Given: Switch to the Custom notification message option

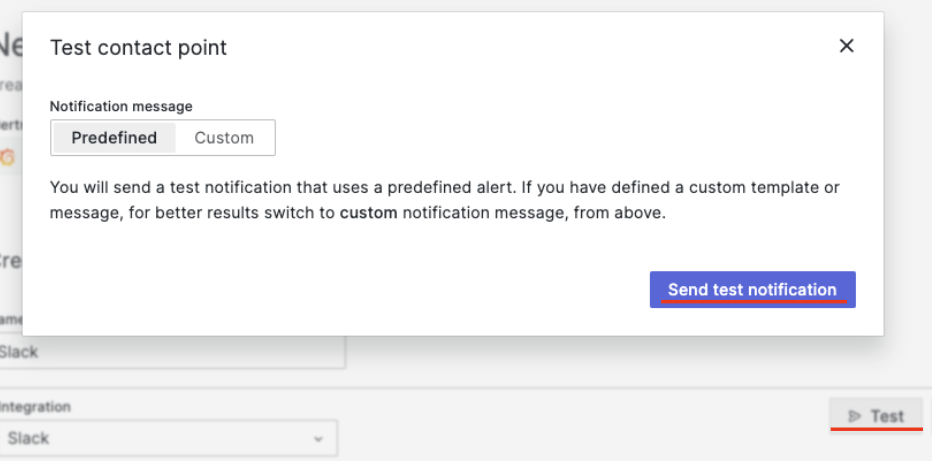Looking at the screenshot, I should click(224, 138).
